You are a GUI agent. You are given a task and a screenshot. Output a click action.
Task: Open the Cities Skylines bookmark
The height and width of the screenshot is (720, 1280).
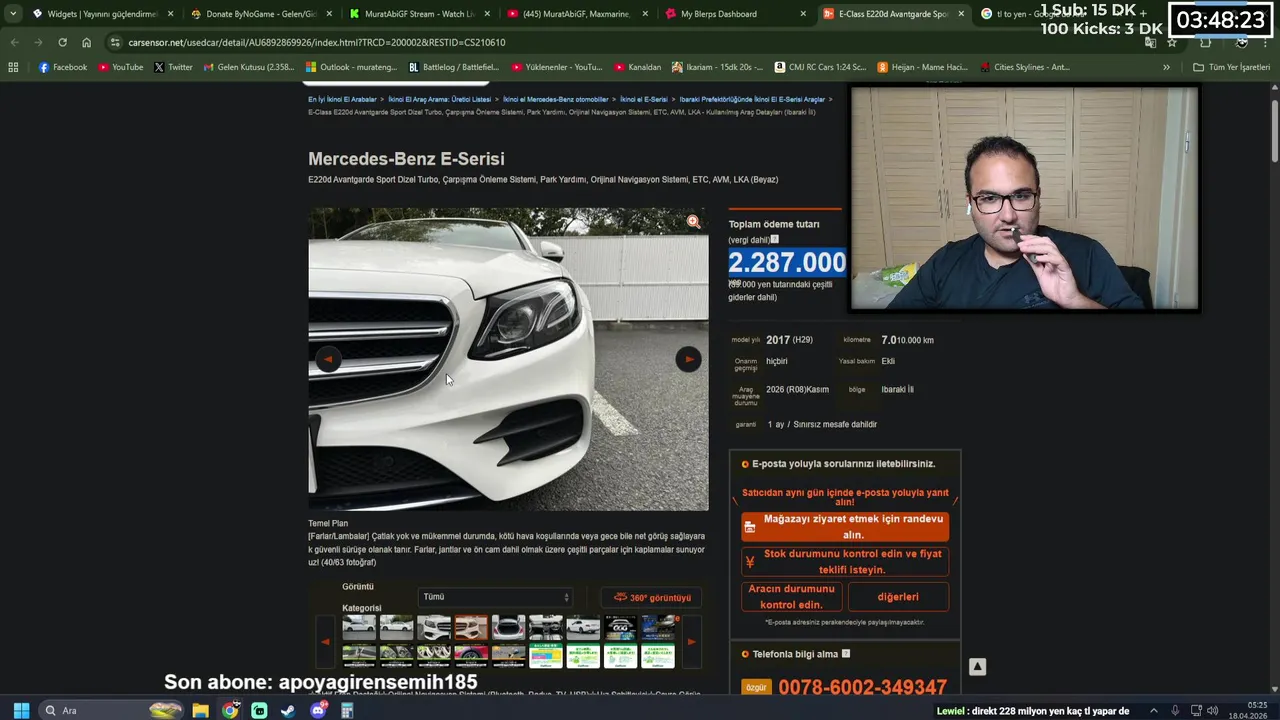1024,67
